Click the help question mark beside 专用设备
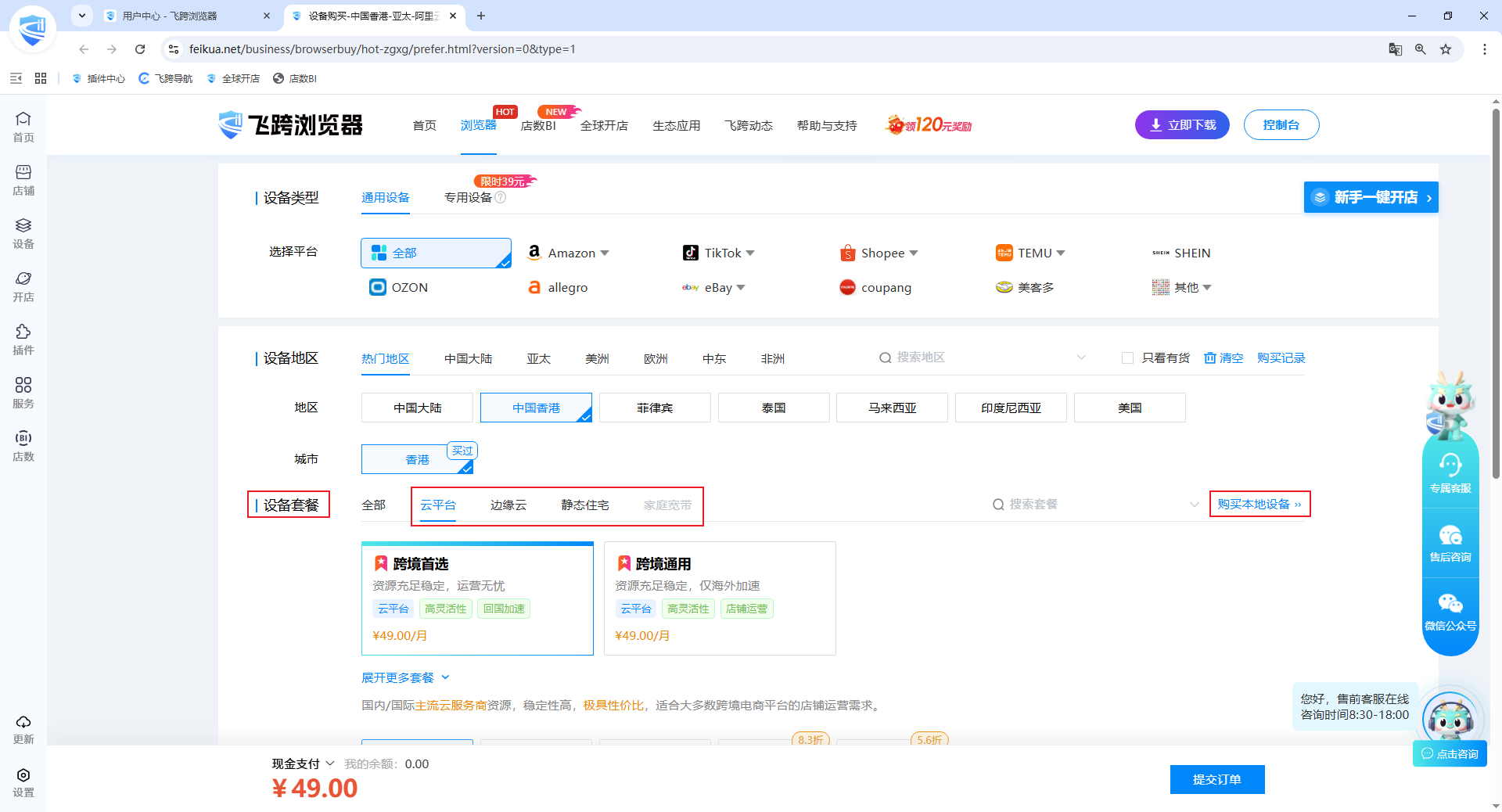 click(x=501, y=197)
